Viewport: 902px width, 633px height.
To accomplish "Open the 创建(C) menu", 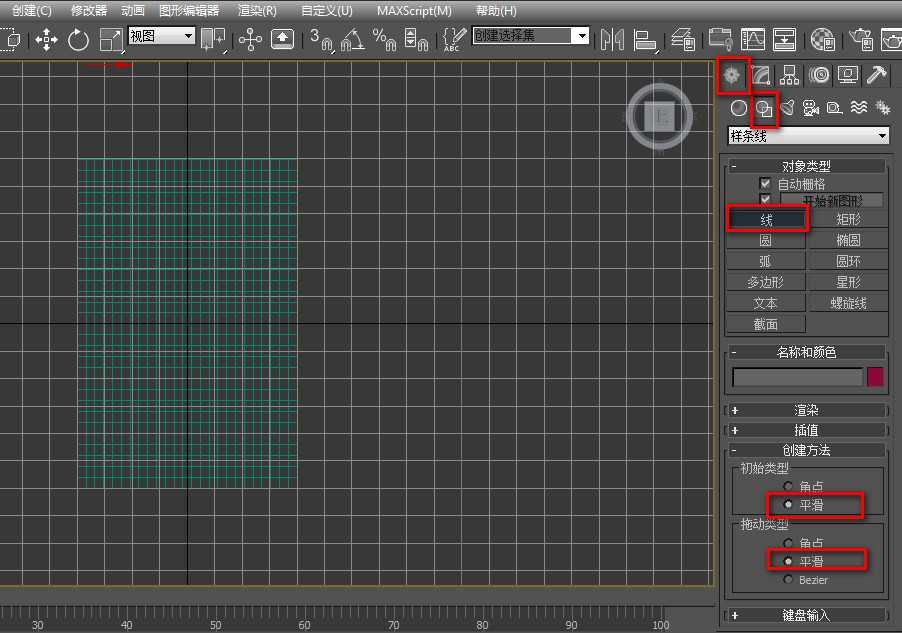I will point(32,10).
